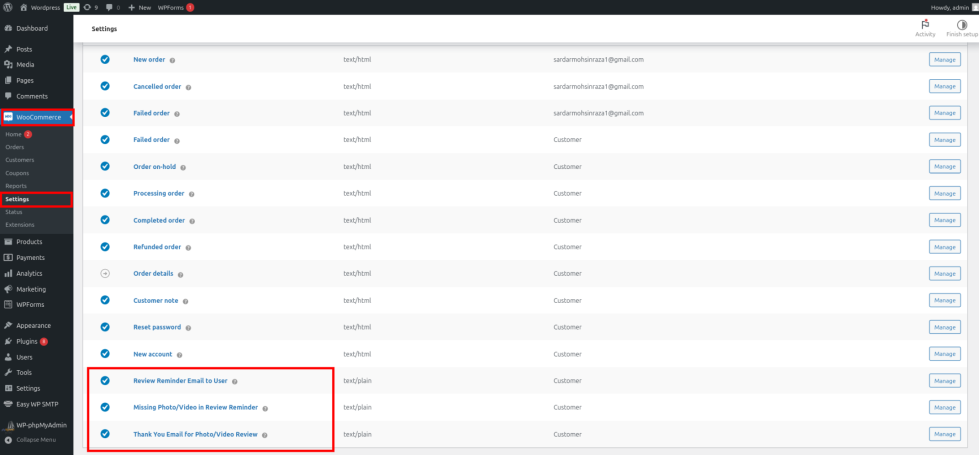Toggle enabled checkmark for Completed order
Viewport: 979px width, 455px height.
tap(105, 220)
